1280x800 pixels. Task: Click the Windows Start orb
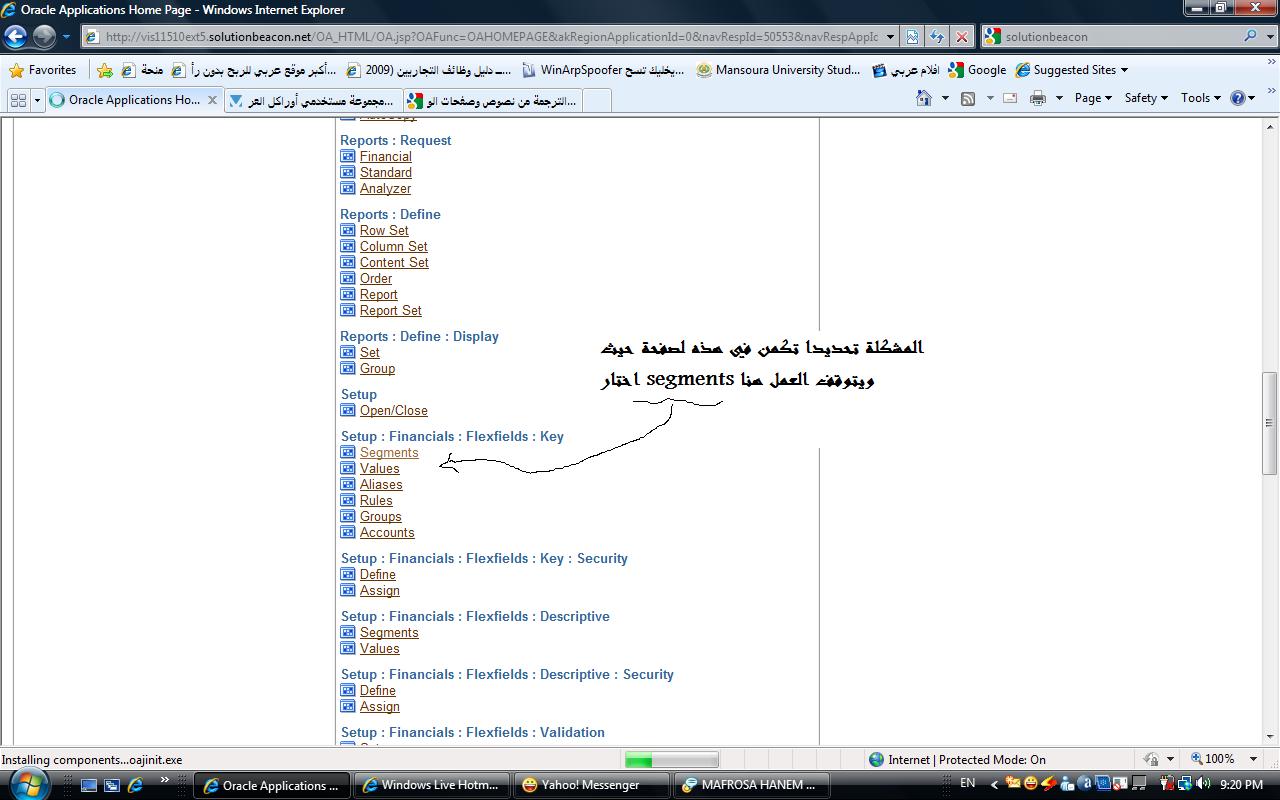(27, 783)
